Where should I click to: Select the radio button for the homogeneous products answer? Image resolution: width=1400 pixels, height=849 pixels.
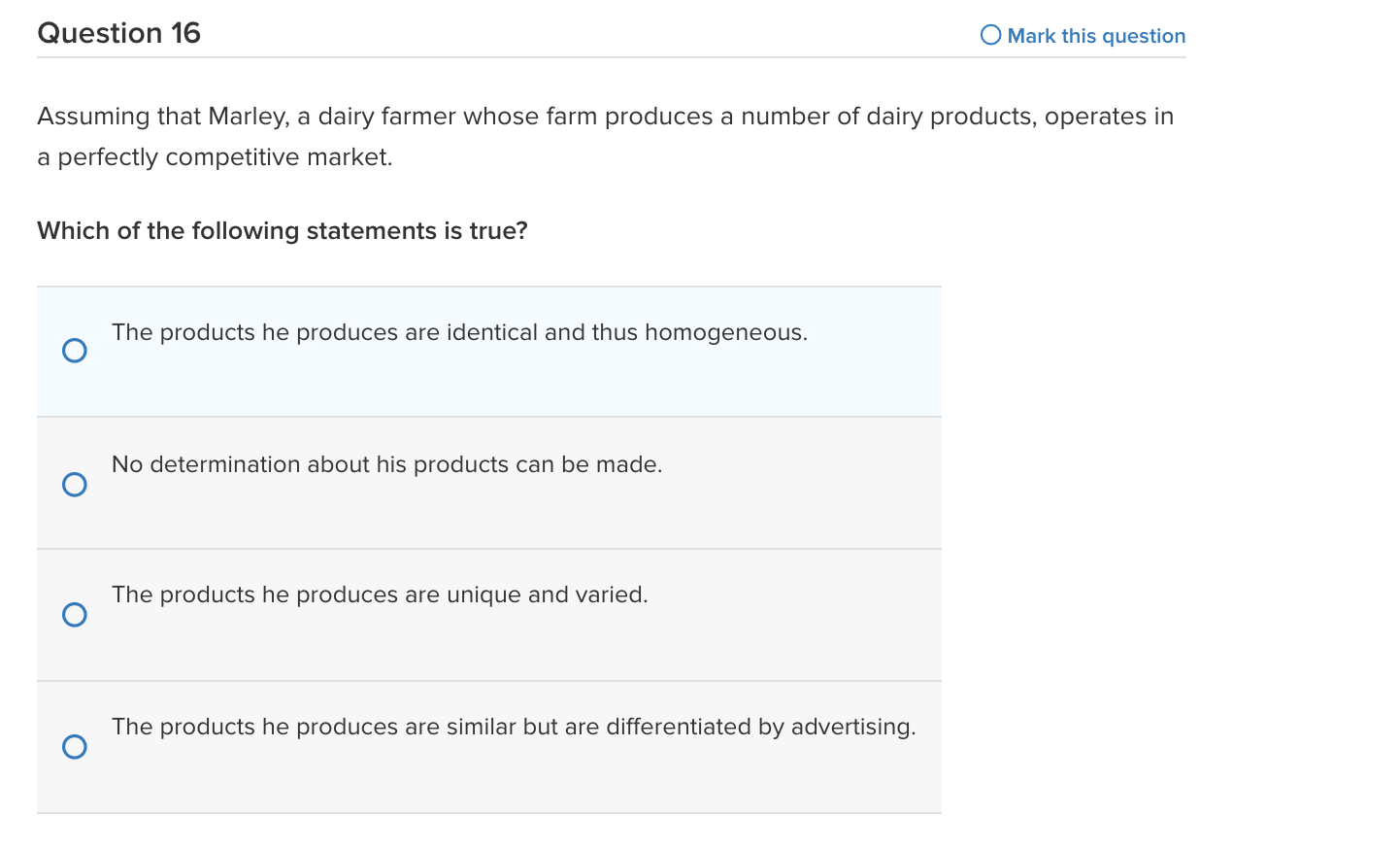[x=75, y=350]
